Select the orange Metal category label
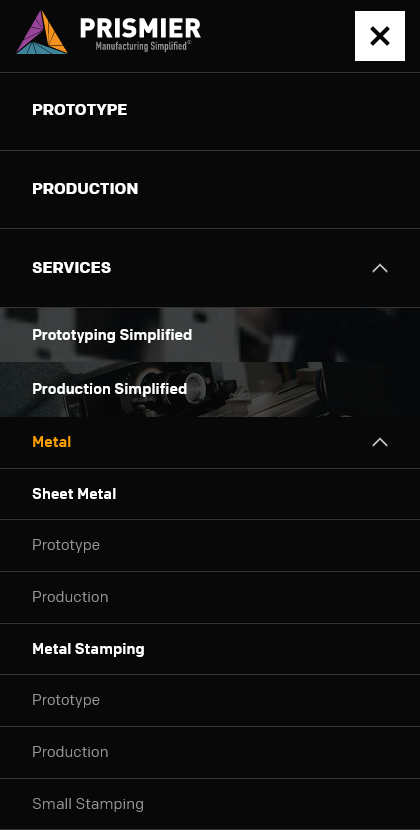Viewport: 420px width, 830px height. (x=51, y=442)
